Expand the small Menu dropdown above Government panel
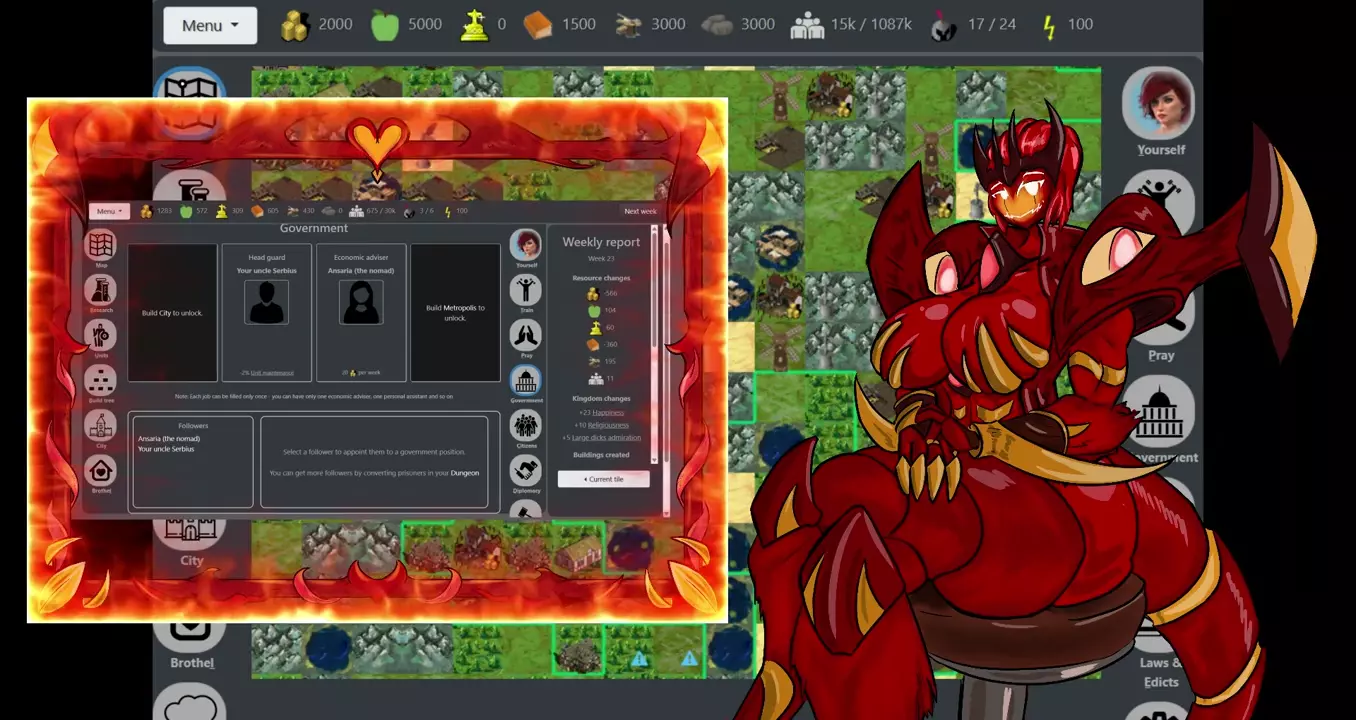 click(x=109, y=211)
